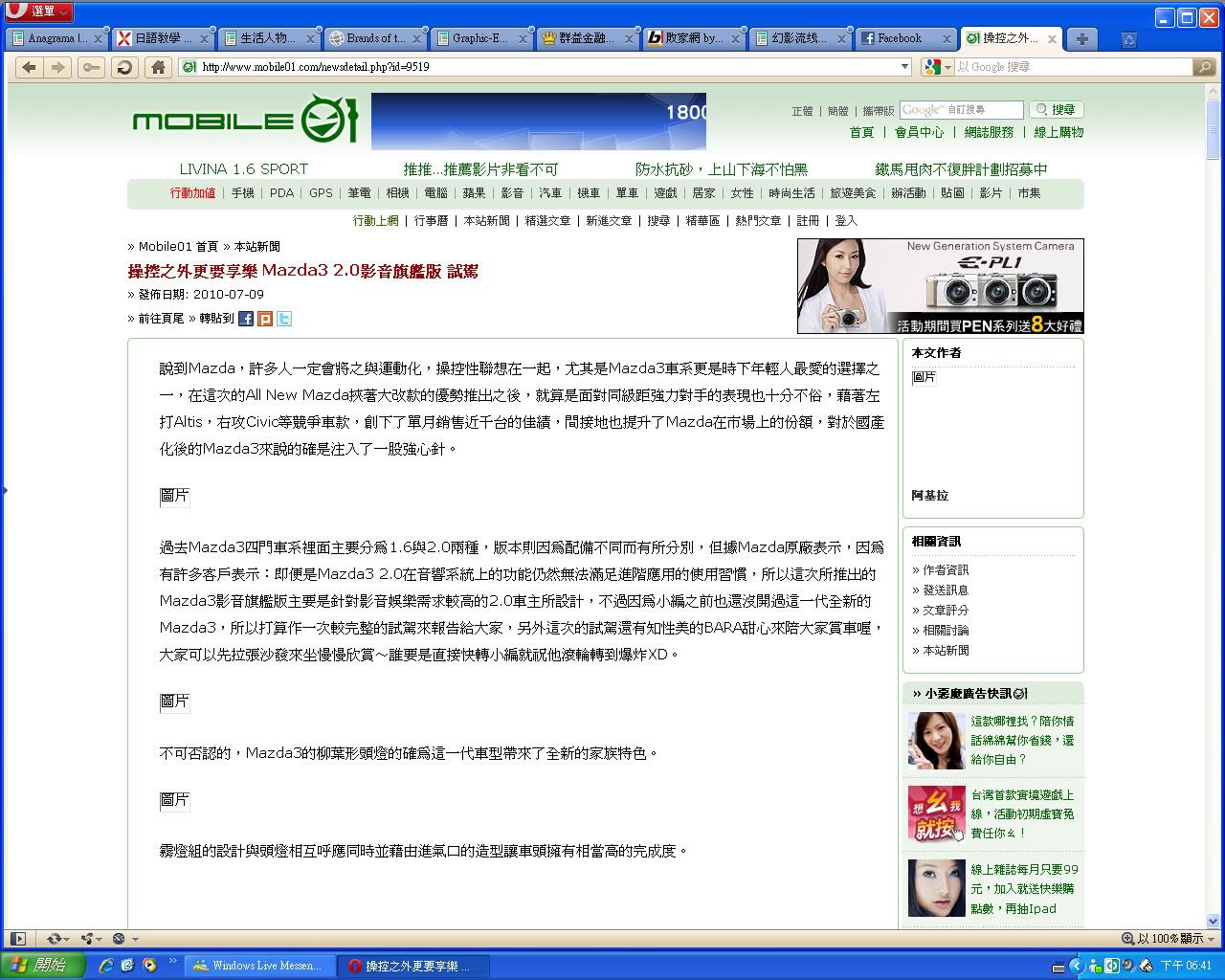This screenshot has height=980, width=1225.
Task: Open the 100% zoom 顯示 dropdown
Action: (1169, 939)
